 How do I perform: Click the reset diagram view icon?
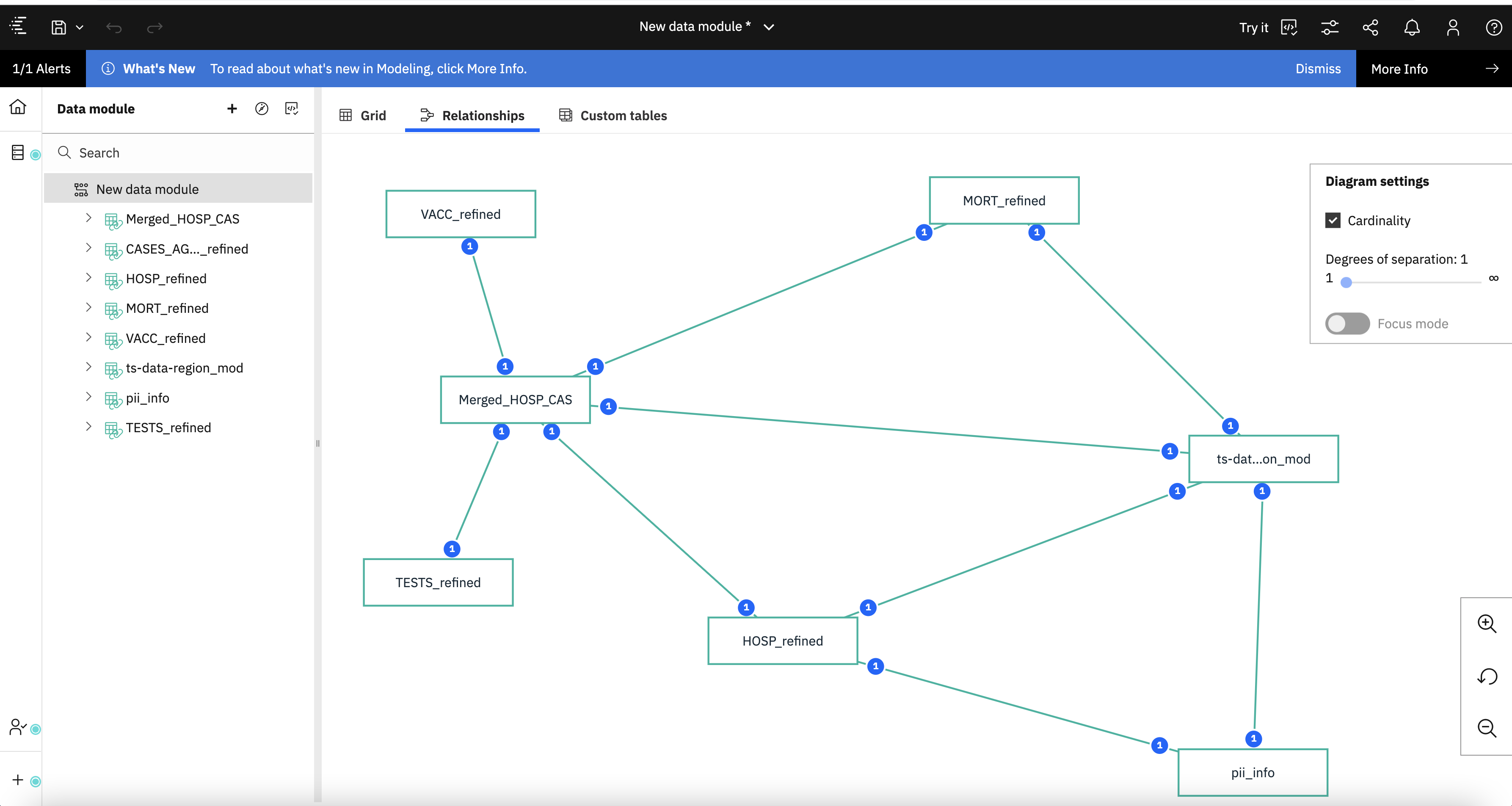pos(1487,676)
